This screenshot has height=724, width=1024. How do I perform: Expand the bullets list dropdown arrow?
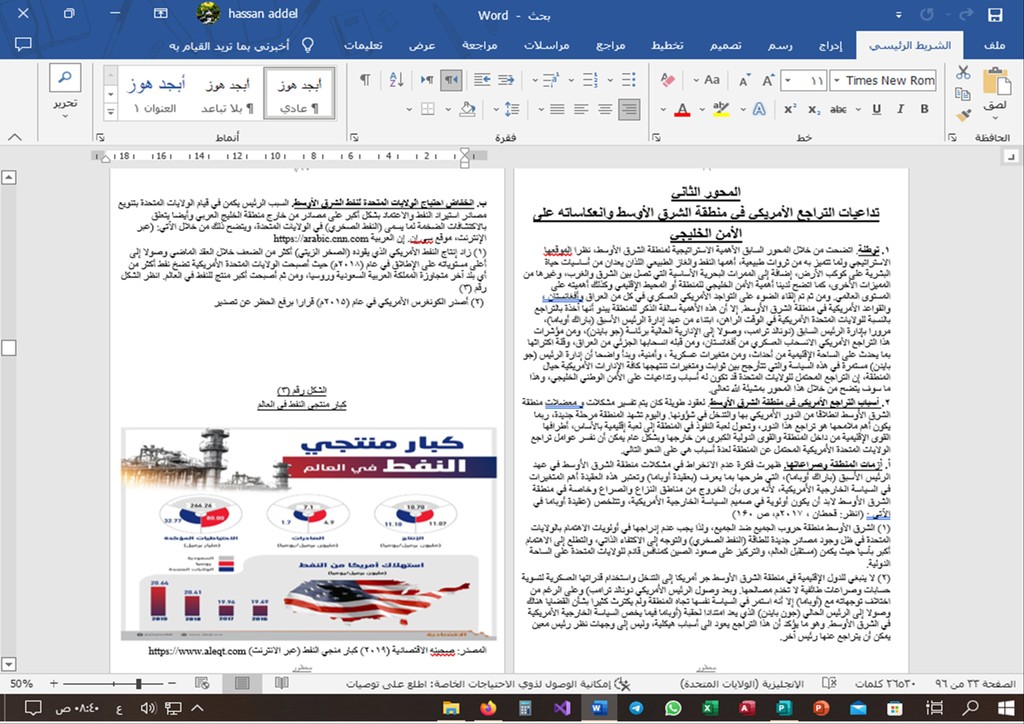[609, 80]
